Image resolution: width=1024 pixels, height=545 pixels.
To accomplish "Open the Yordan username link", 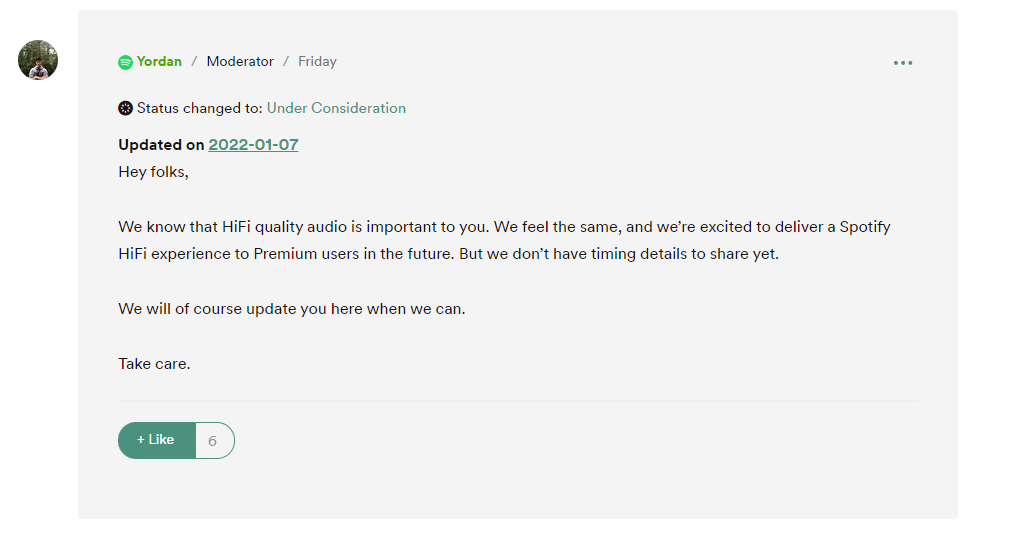I will pos(159,62).
